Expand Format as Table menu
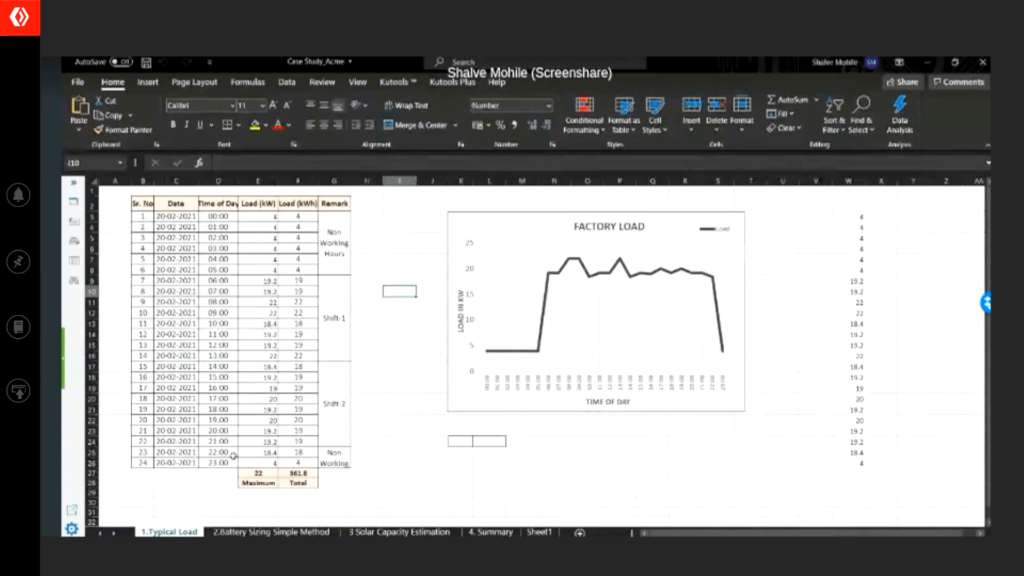 point(623,116)
